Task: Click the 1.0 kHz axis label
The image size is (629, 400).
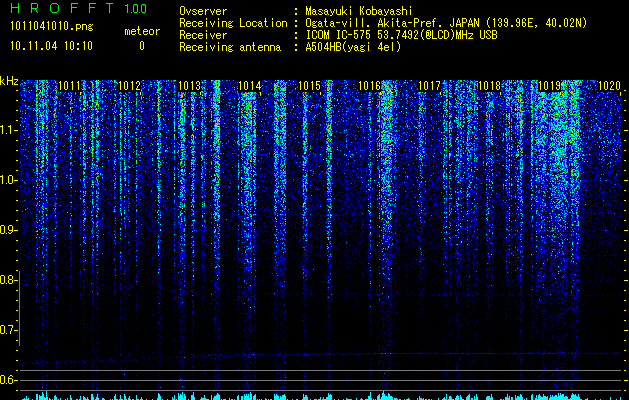Action: click(x=8, y=181)
